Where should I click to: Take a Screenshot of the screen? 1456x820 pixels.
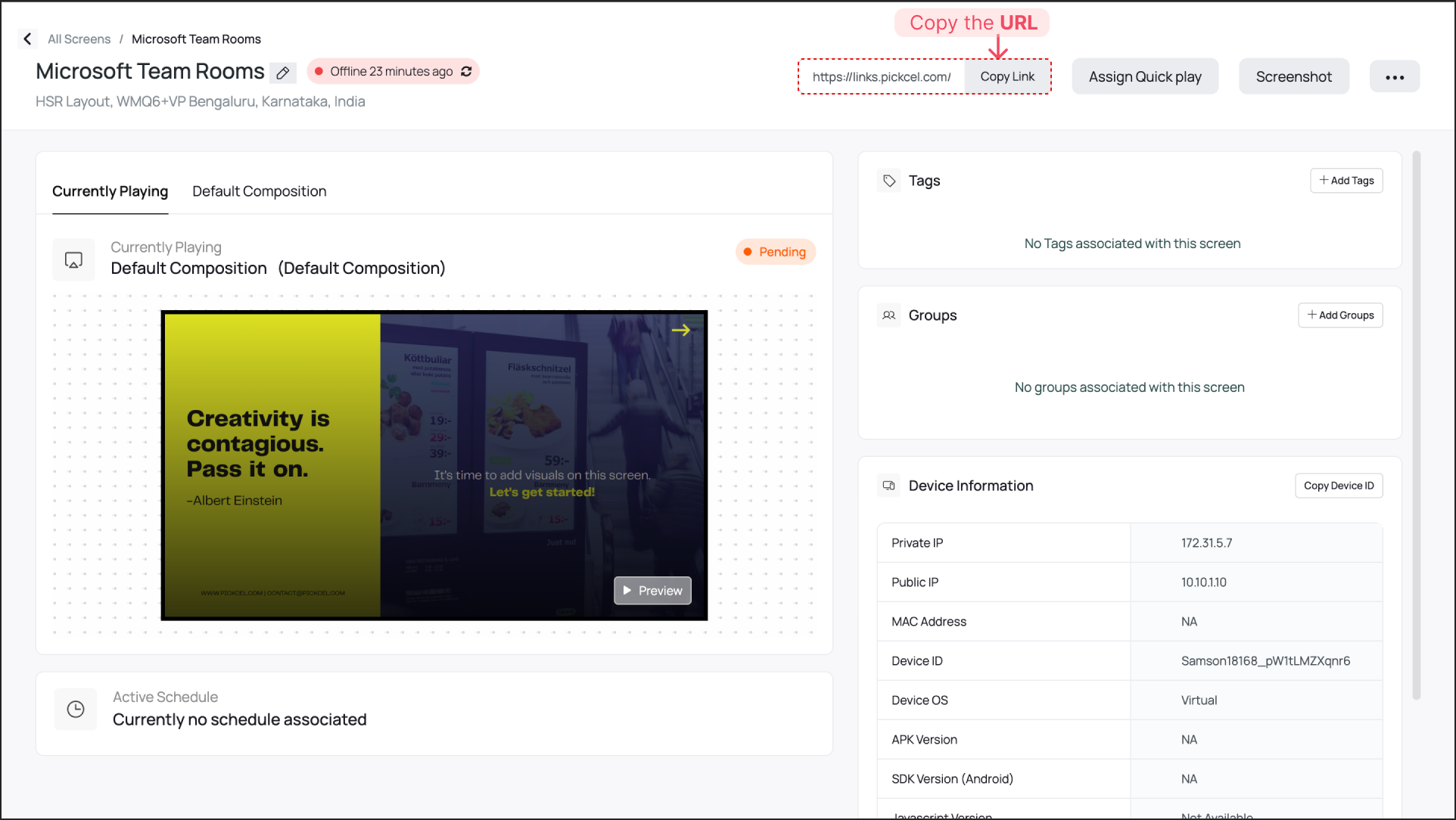point(1293,76)
